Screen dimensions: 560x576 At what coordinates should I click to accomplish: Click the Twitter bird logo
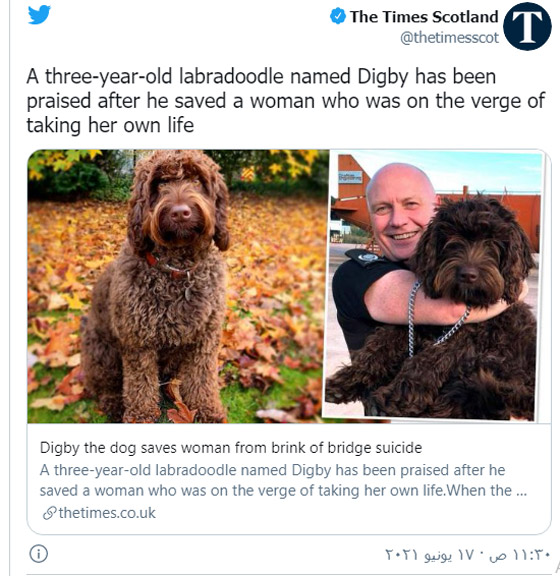coord(39,15)
